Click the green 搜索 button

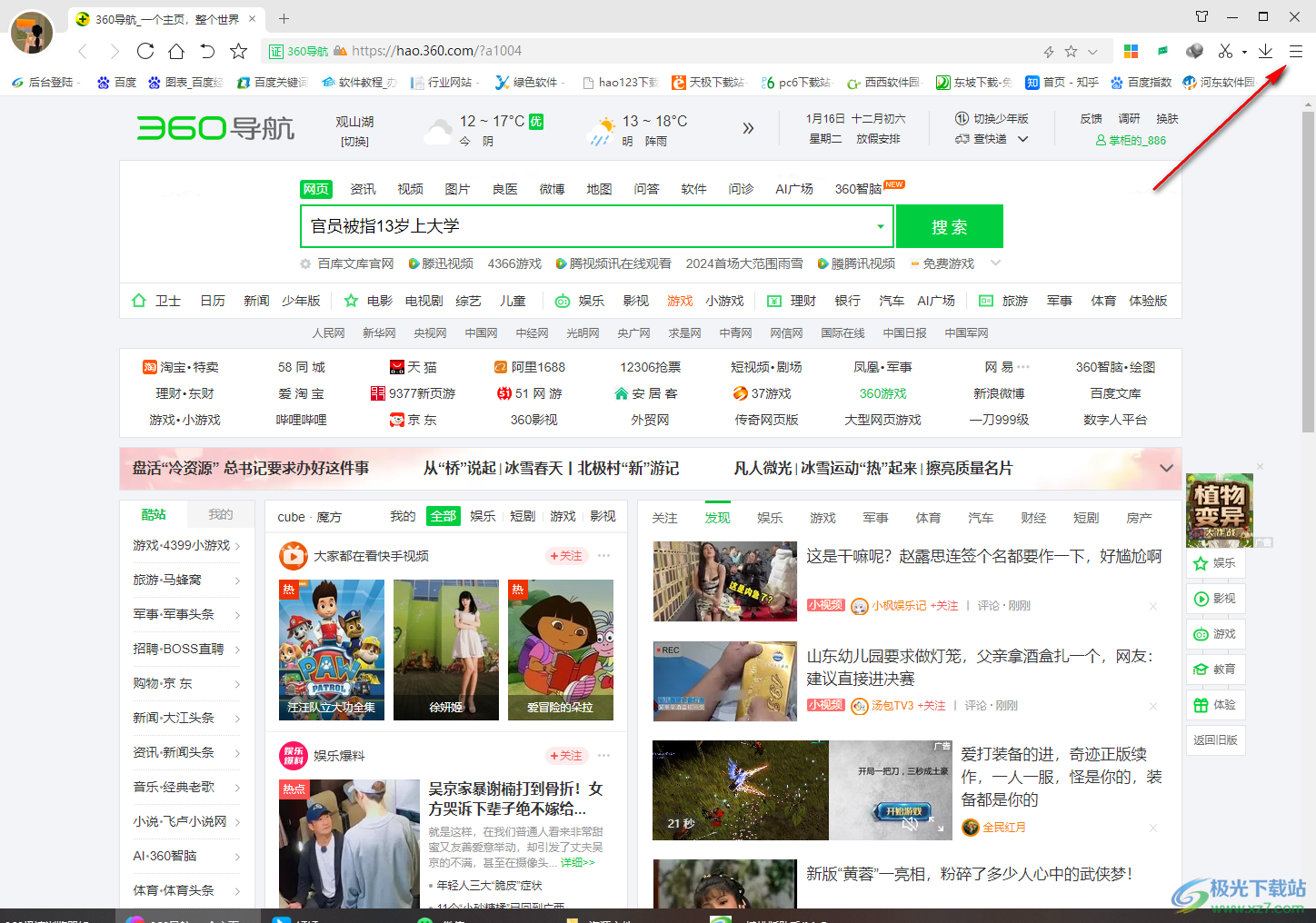click(949, 226)
